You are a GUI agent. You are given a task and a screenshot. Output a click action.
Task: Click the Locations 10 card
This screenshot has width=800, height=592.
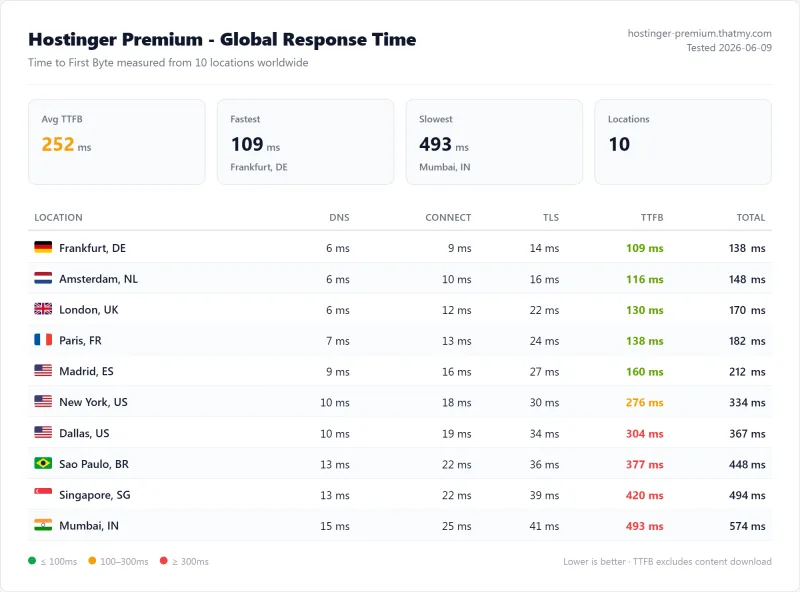tap(683, 142)
